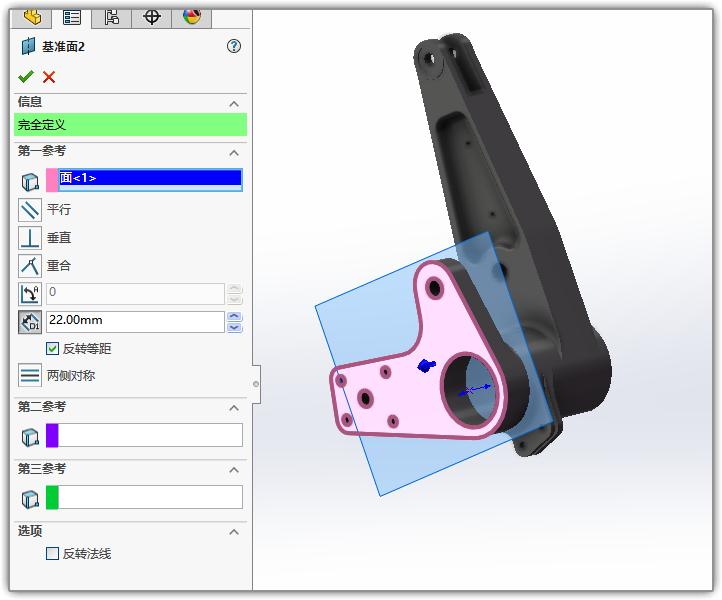Click the first reference face selection icon
The image size is (722, 600).
[30, 182]
